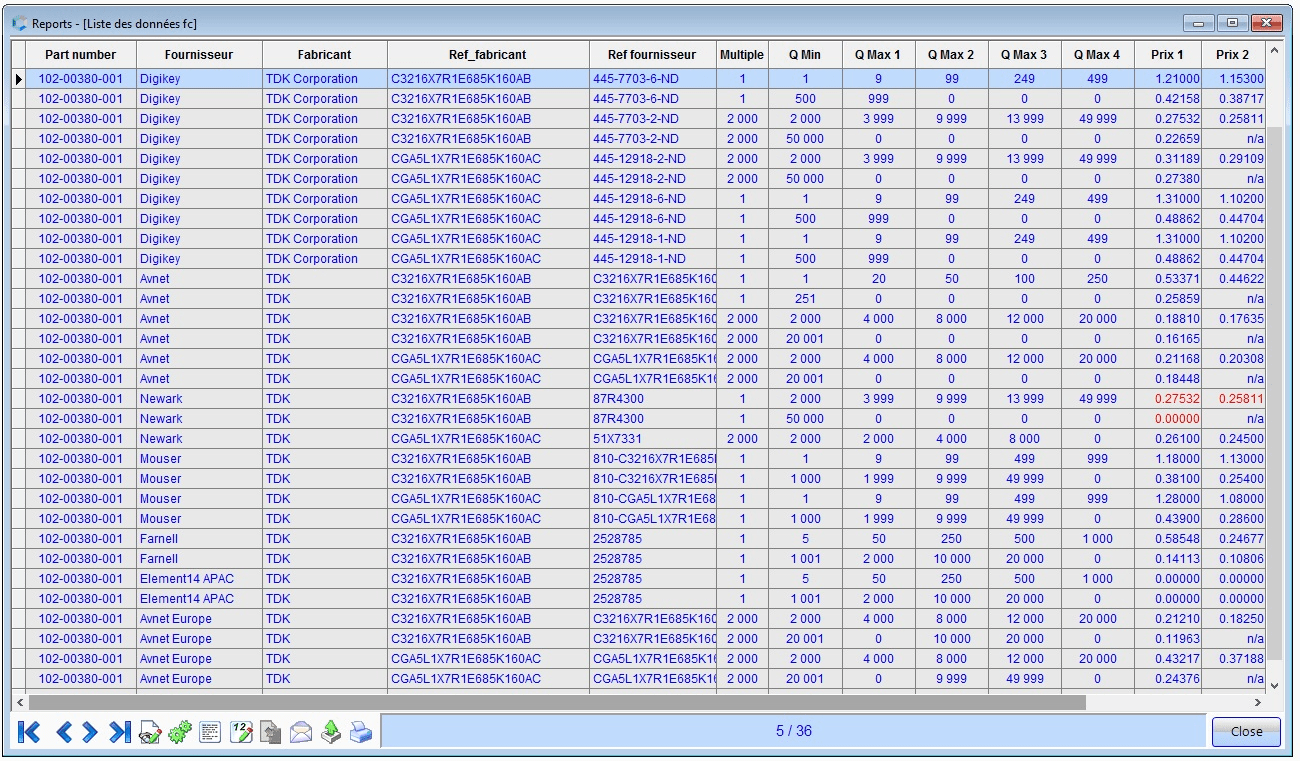Select the Prix 1 value '1.21000'

1167,79
